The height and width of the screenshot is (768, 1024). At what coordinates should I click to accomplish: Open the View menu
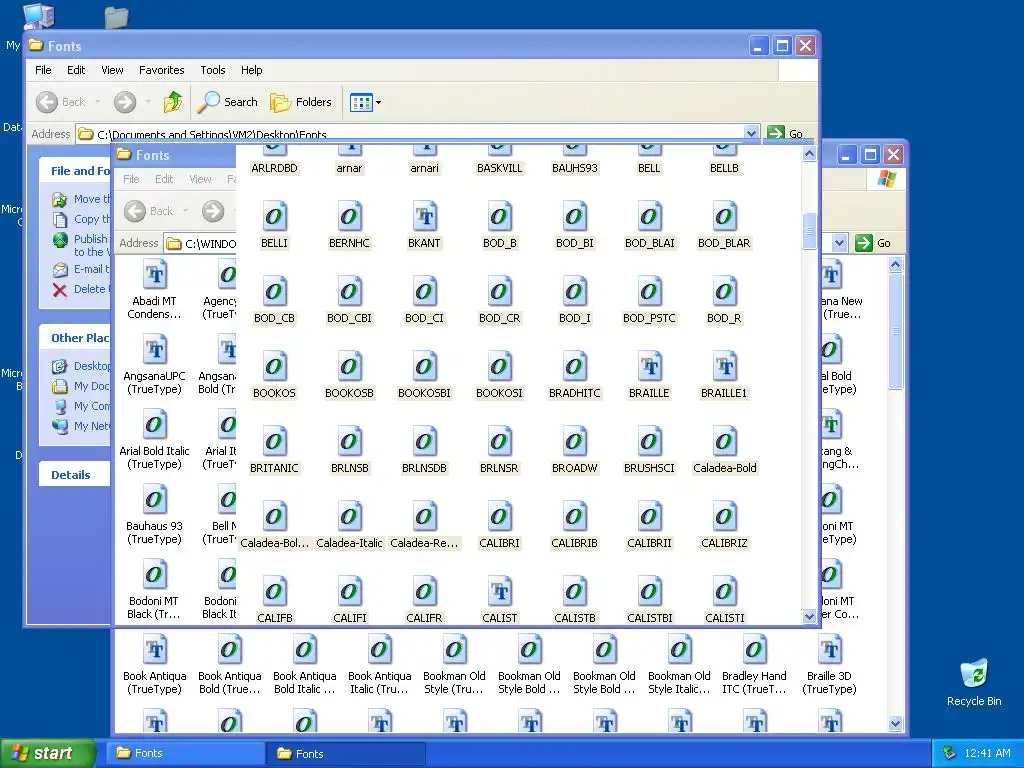[x=112, y=70]
